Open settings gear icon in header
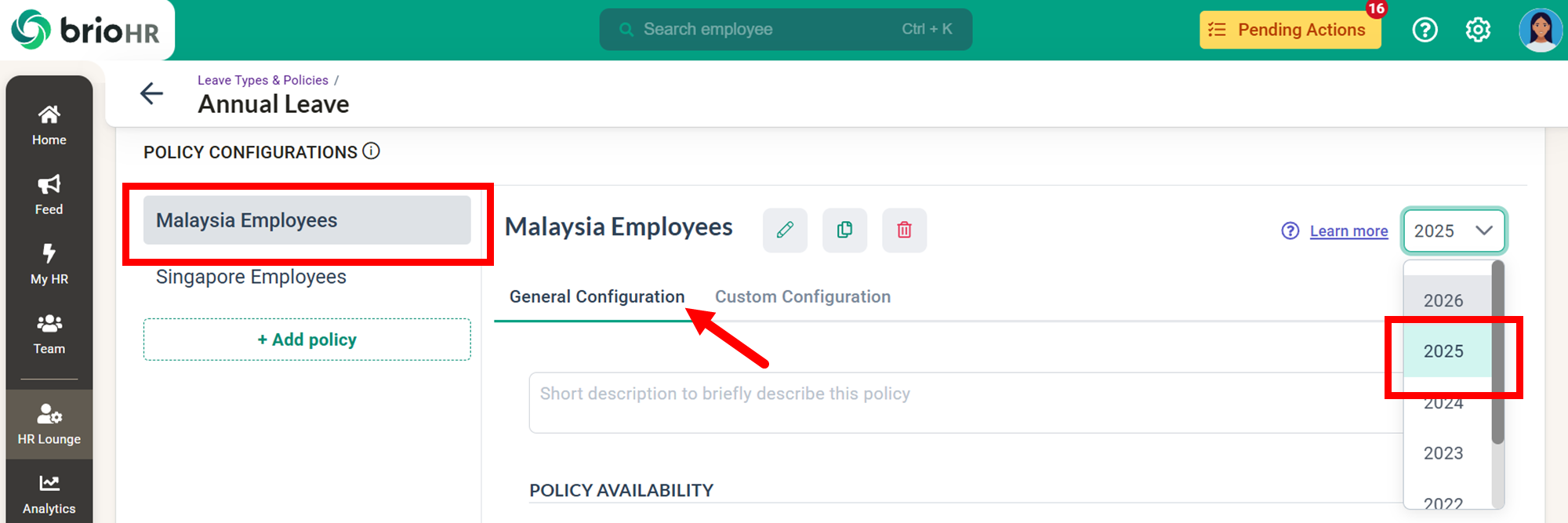Screen dimensions: 1568x523 1478,30
